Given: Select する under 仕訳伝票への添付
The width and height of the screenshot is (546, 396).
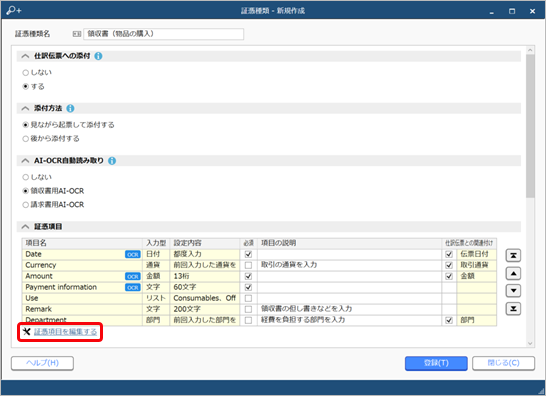Looking at the screenshot, I should pos(25,86).
